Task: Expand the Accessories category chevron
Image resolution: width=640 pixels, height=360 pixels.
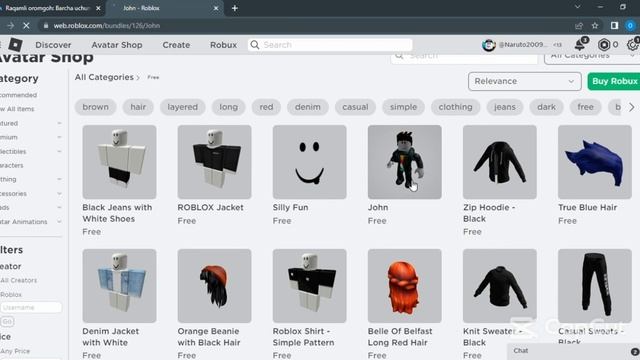Action: click(x=59, y=193)
